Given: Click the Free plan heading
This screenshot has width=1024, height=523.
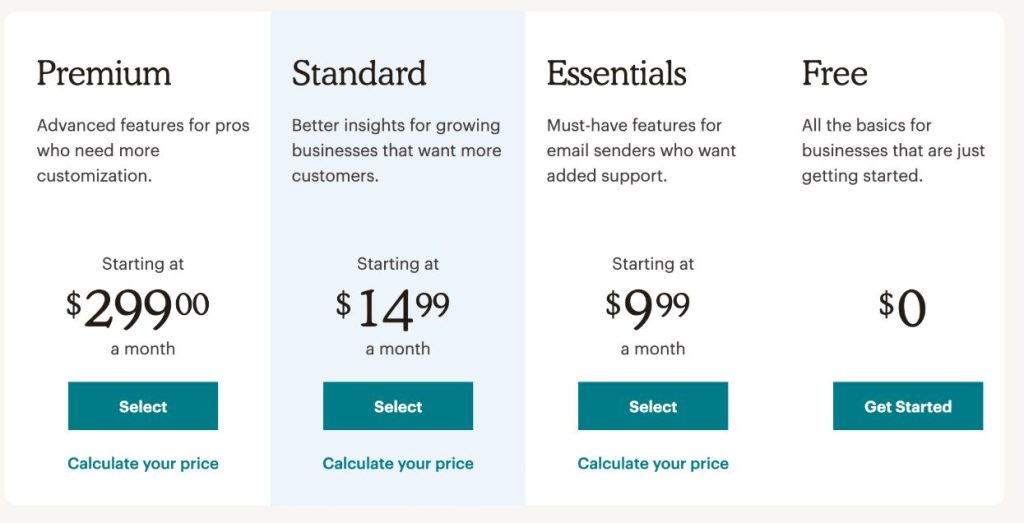Looking at the screenshot, I should coord(834,73).
